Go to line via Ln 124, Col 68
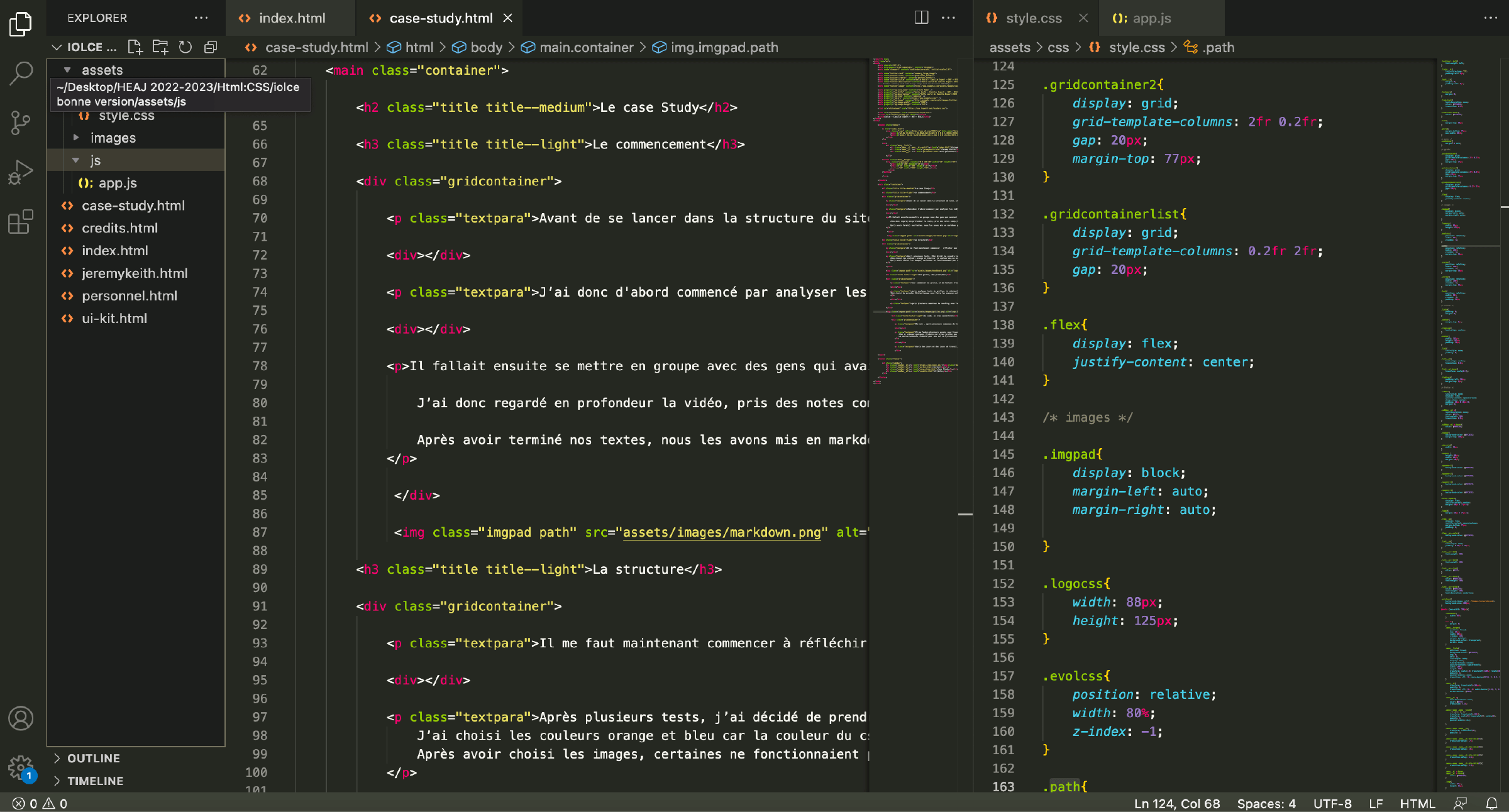 (x=1176, y=804)
